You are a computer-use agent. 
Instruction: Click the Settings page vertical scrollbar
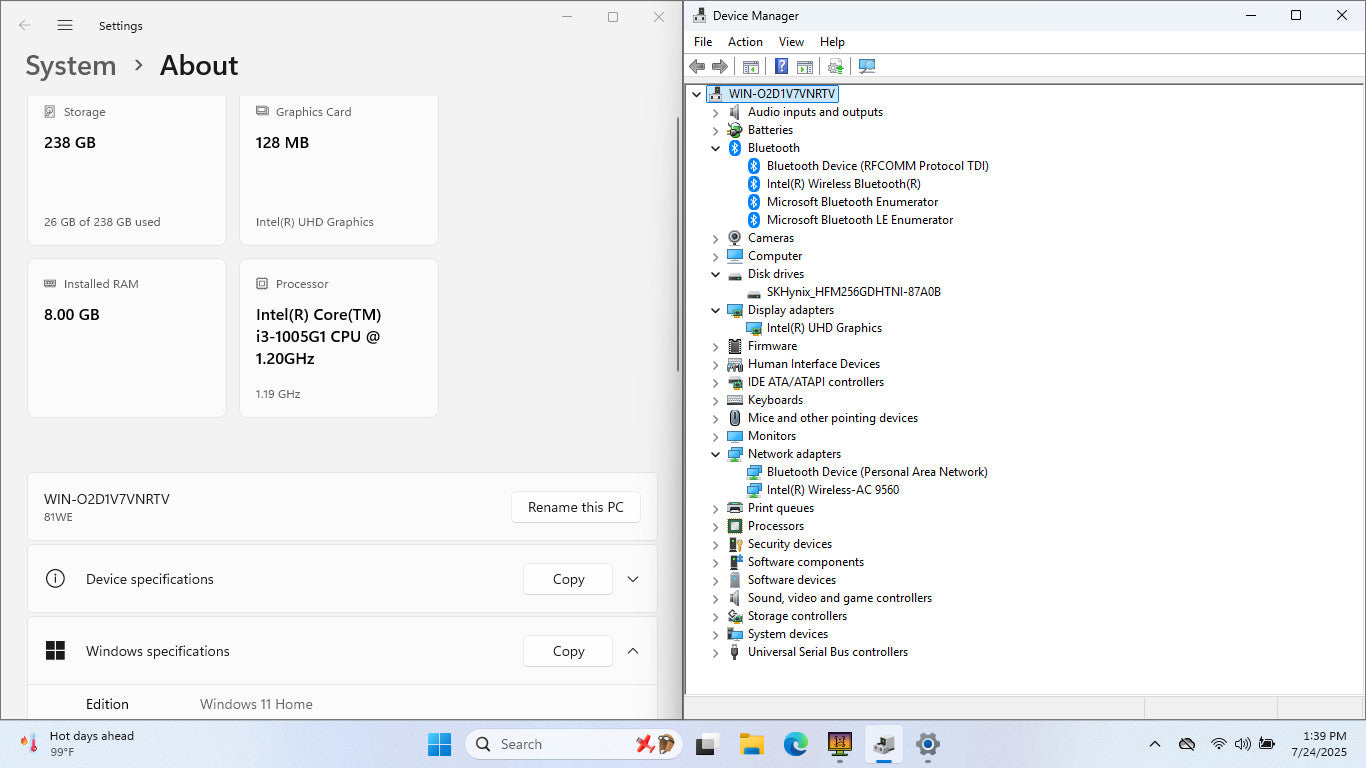pos(679,245)
